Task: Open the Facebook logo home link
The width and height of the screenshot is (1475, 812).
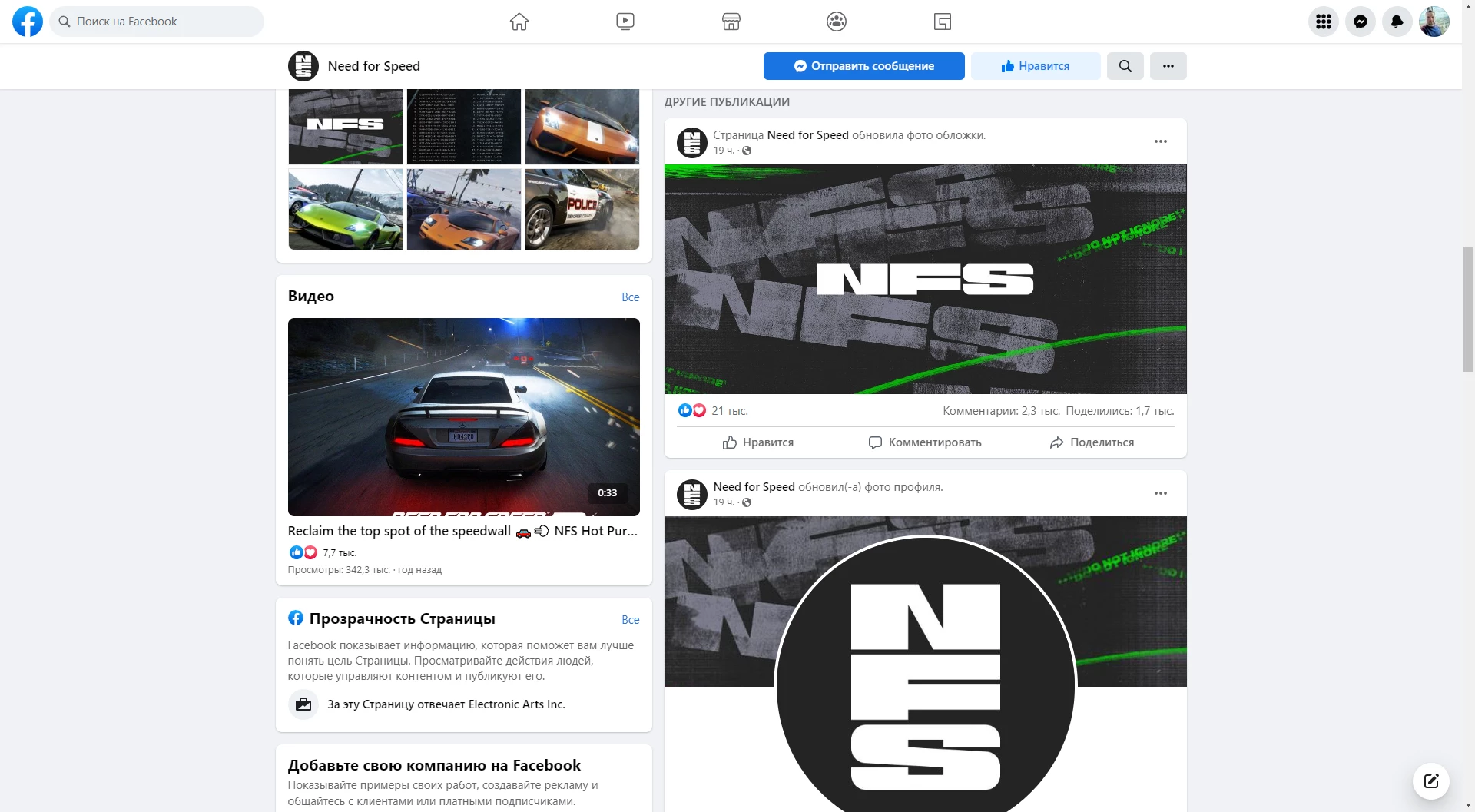Action: [28, 22]
